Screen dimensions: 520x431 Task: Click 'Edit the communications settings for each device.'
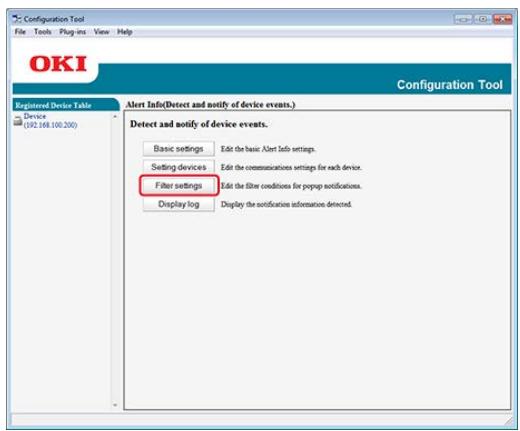click(x=291, y=167)
